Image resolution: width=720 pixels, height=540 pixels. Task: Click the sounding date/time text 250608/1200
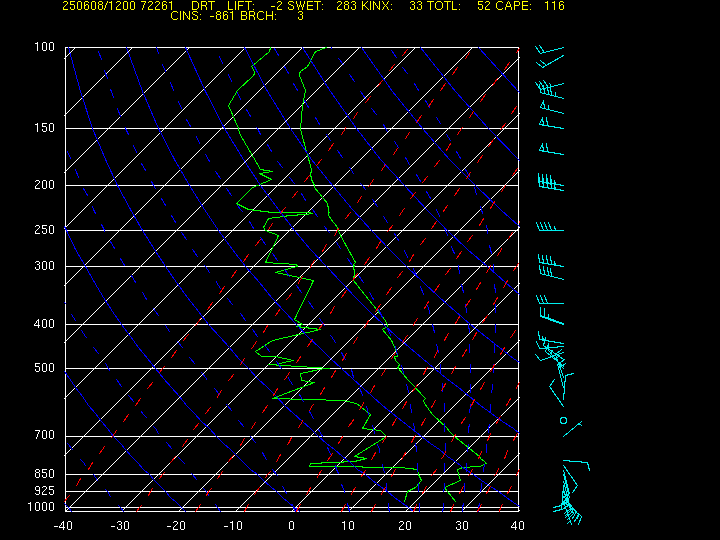pos(98,6)
